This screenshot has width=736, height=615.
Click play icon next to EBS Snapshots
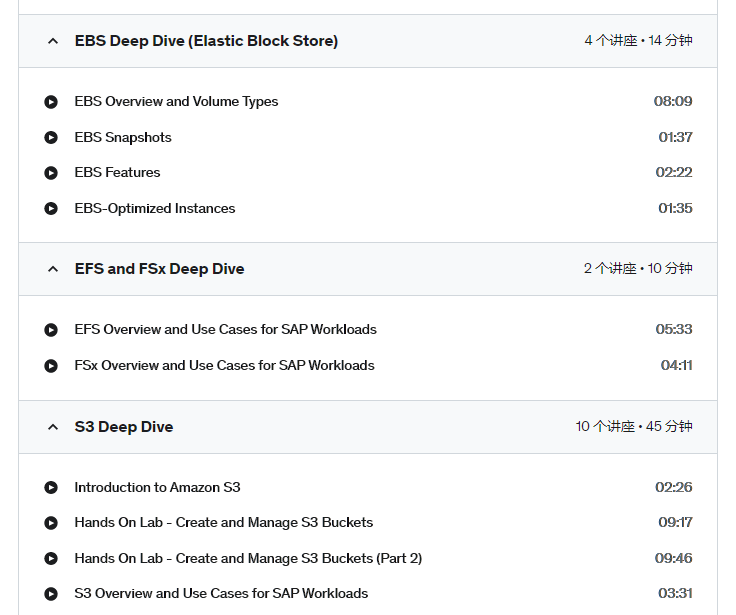click(x=51, y=137)
